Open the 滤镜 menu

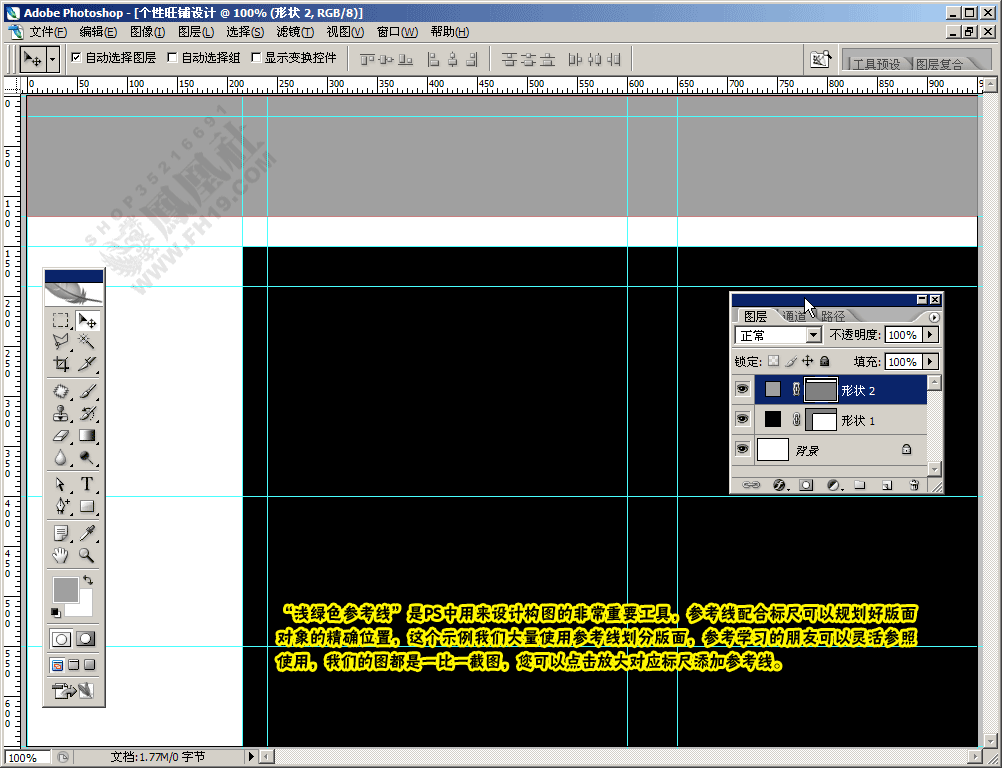295,32
